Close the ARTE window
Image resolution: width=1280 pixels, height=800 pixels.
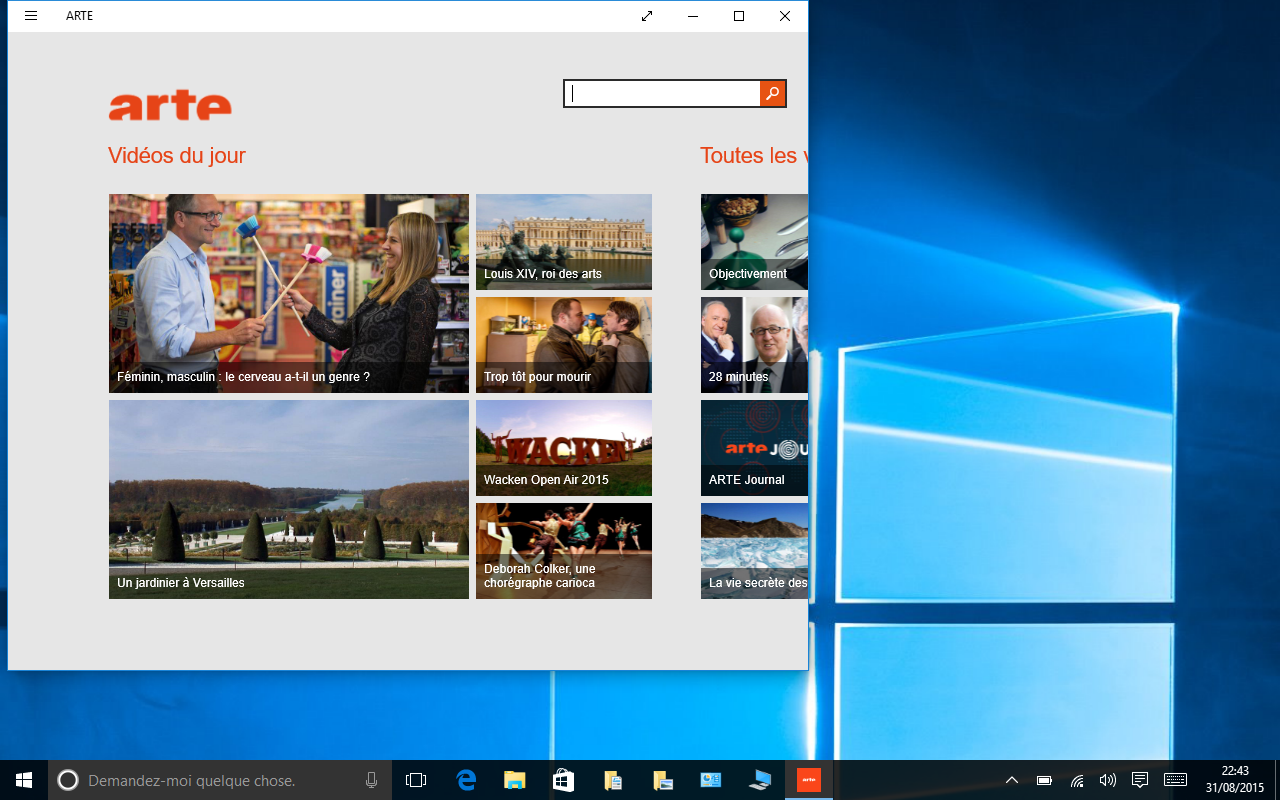click(x=785, y=16)
